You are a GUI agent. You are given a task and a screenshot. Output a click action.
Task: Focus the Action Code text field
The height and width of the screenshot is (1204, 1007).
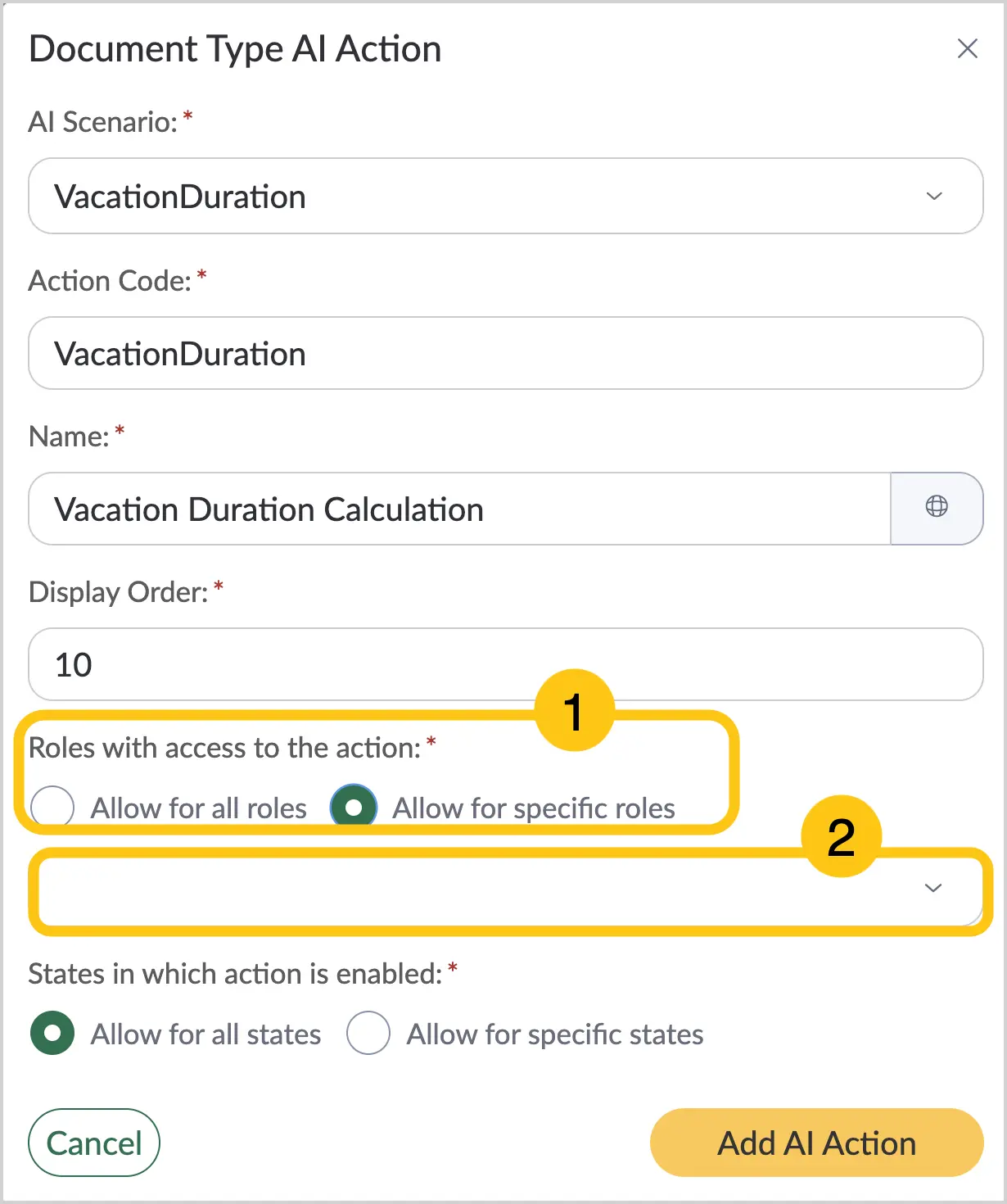coord(506,353)
